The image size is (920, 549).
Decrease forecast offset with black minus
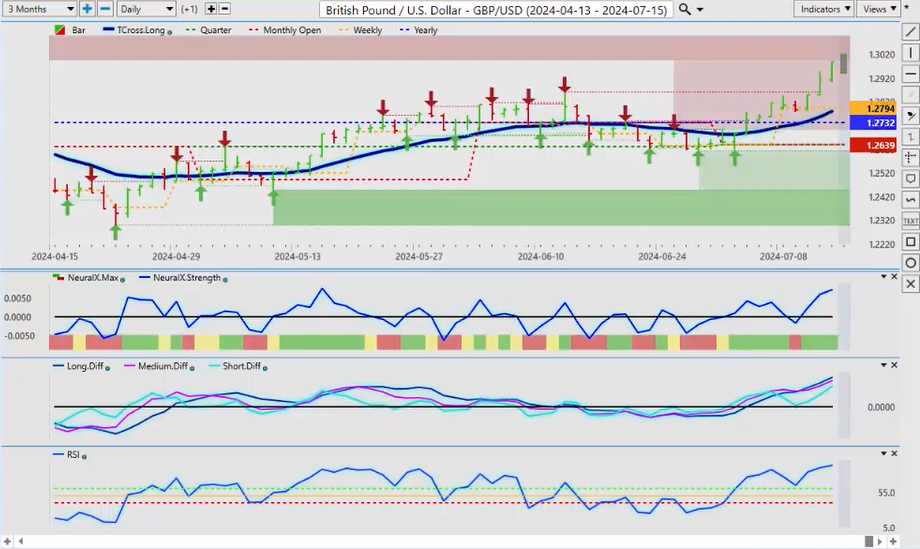(x=224, y=9)
